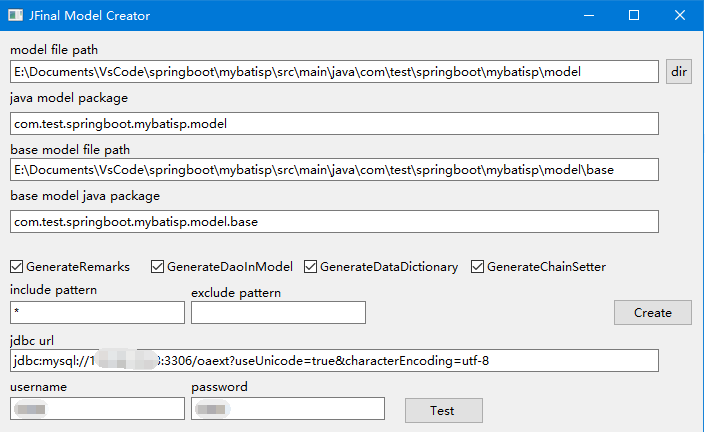The height and width of the screenshot is (432, 705).
Task: Click the include pattern text box
Action: click(97, 312)
